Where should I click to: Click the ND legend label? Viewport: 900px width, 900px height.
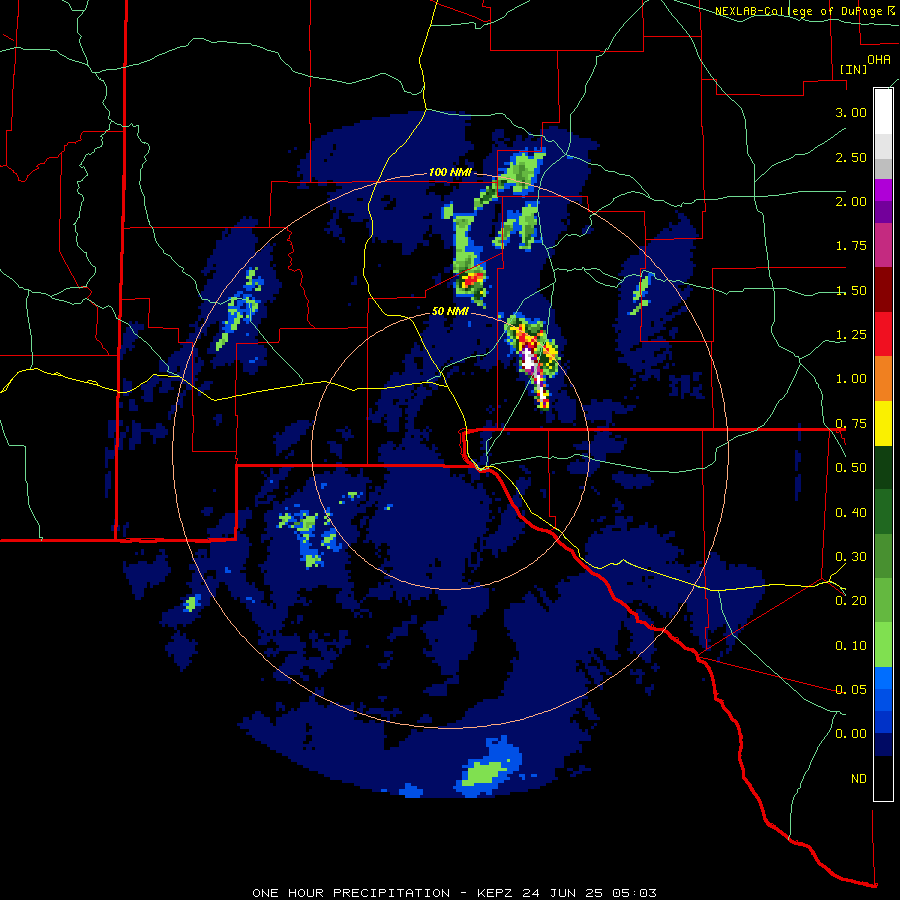pyautogui.click(x=859, y=779)
